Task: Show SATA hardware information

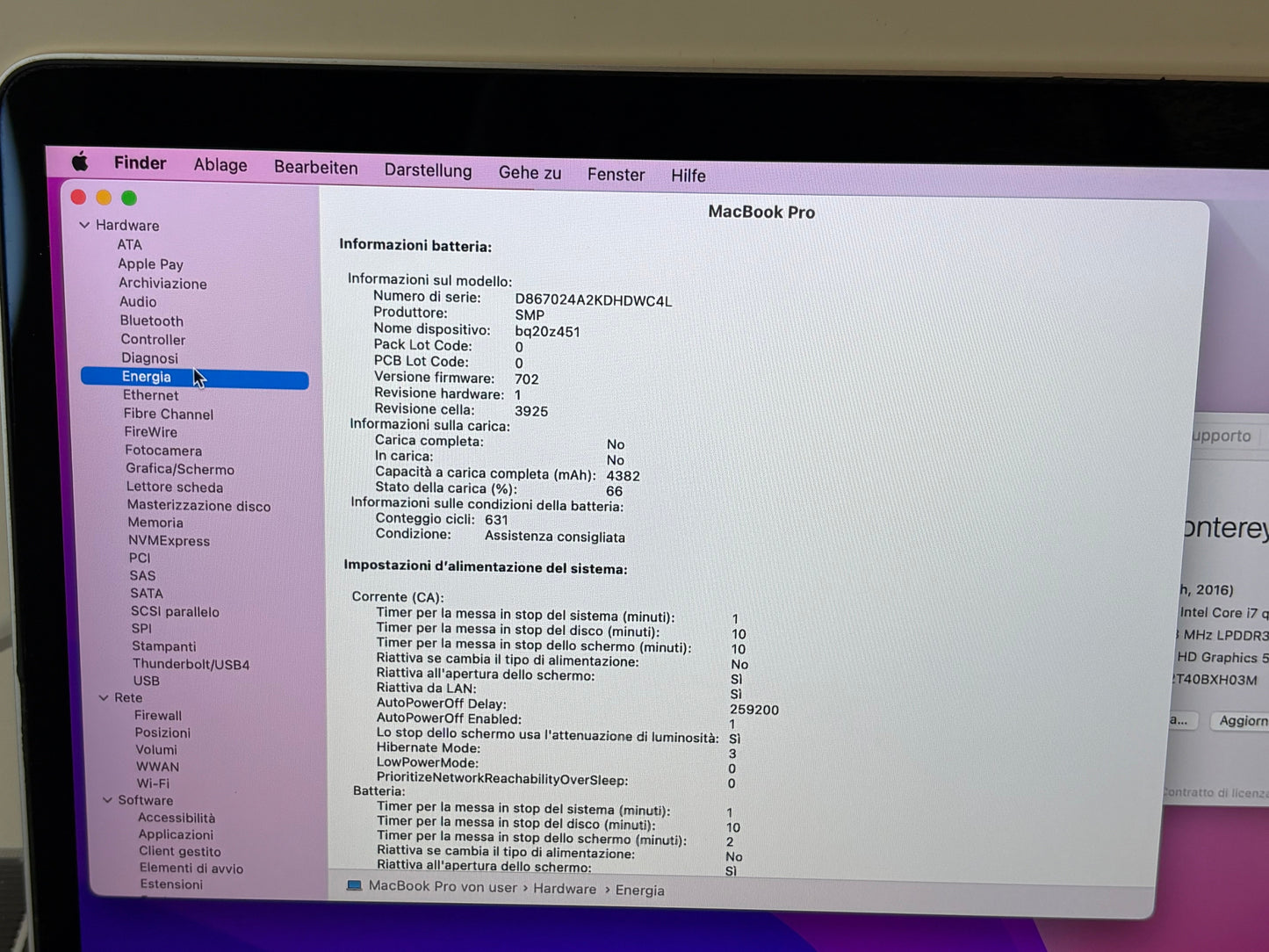Action: coord(147,594)
